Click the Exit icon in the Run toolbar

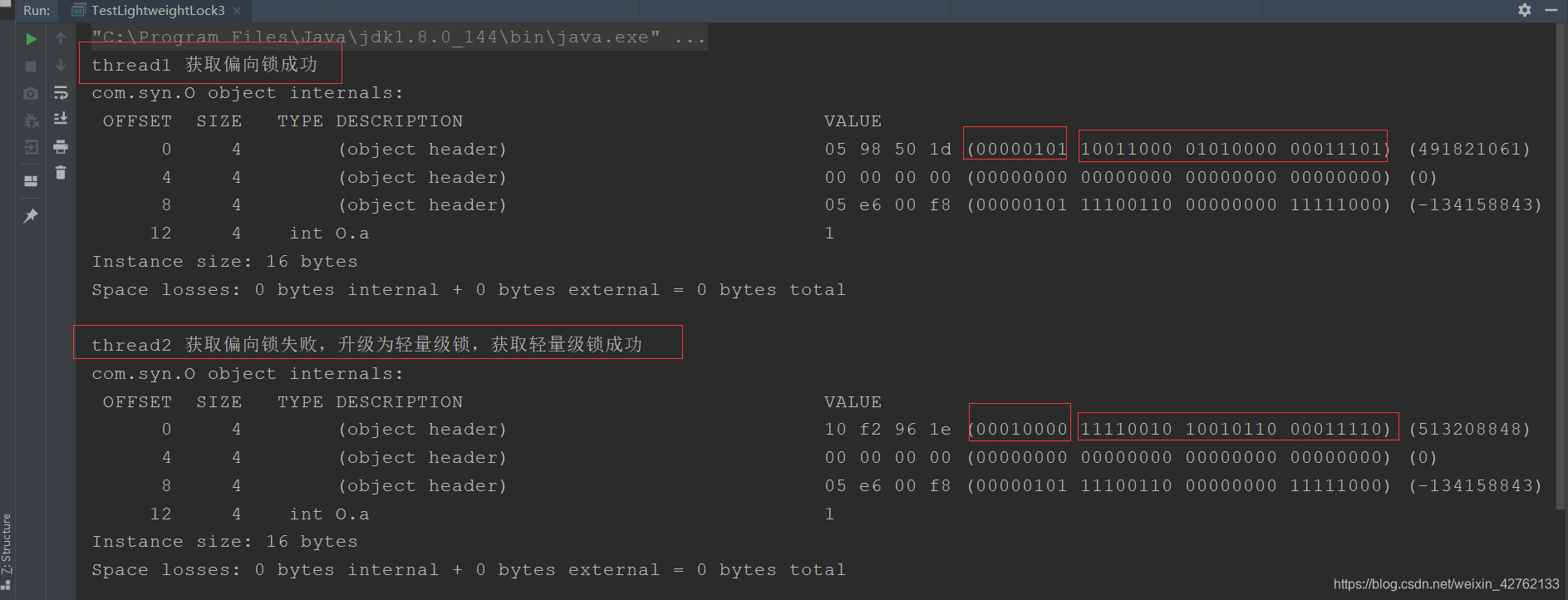click(31, 148)
